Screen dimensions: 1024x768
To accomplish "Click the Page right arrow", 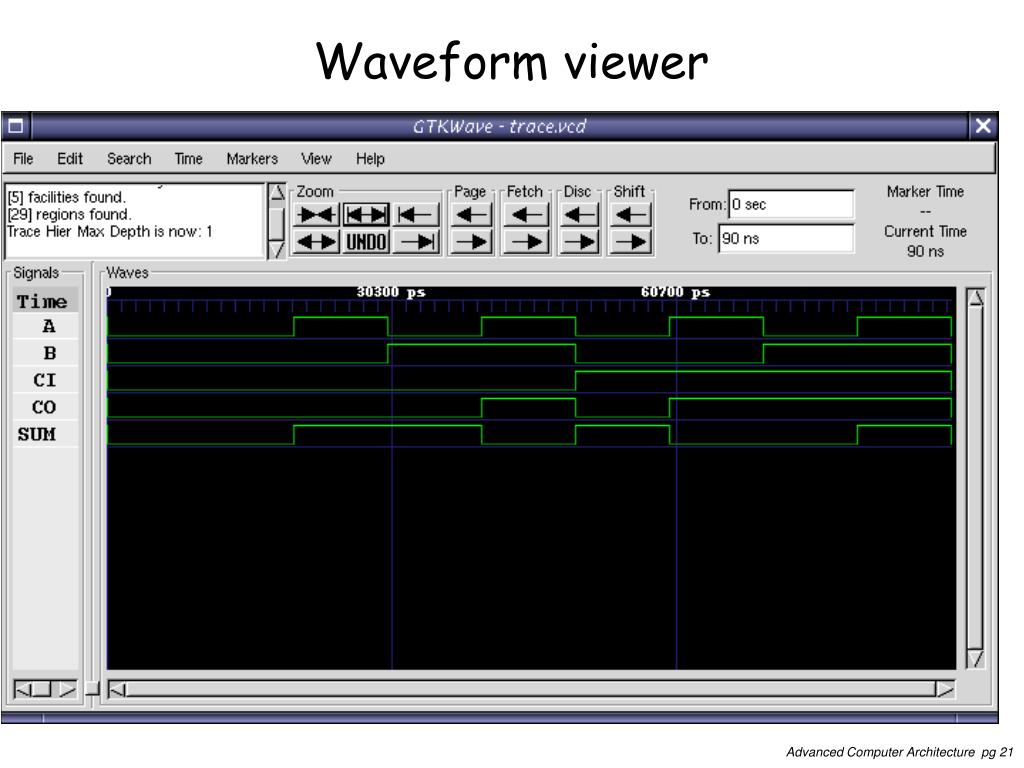I will click(471, 242).
